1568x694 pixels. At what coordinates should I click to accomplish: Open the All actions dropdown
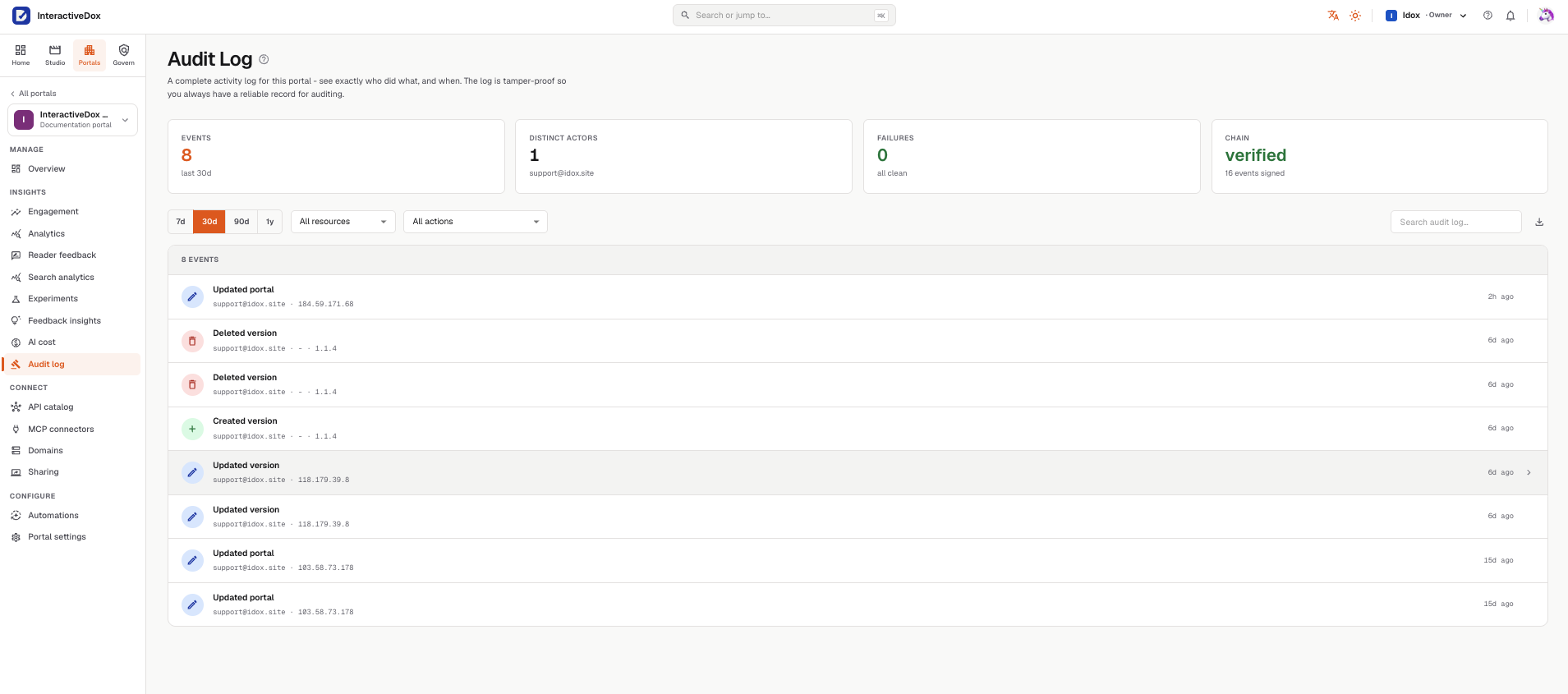tap(476, 222)
